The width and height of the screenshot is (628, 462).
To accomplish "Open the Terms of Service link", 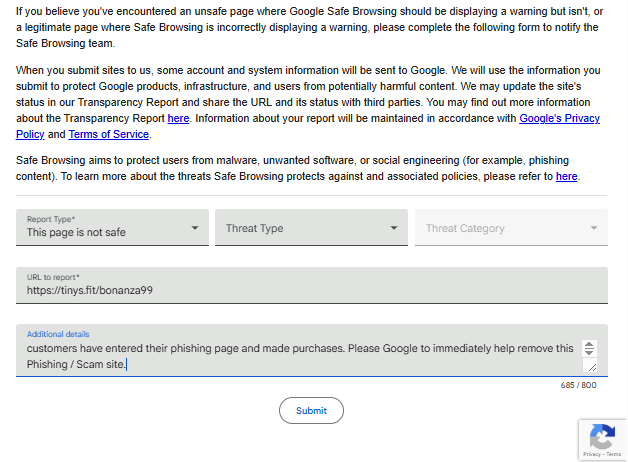I will (108, 134).
